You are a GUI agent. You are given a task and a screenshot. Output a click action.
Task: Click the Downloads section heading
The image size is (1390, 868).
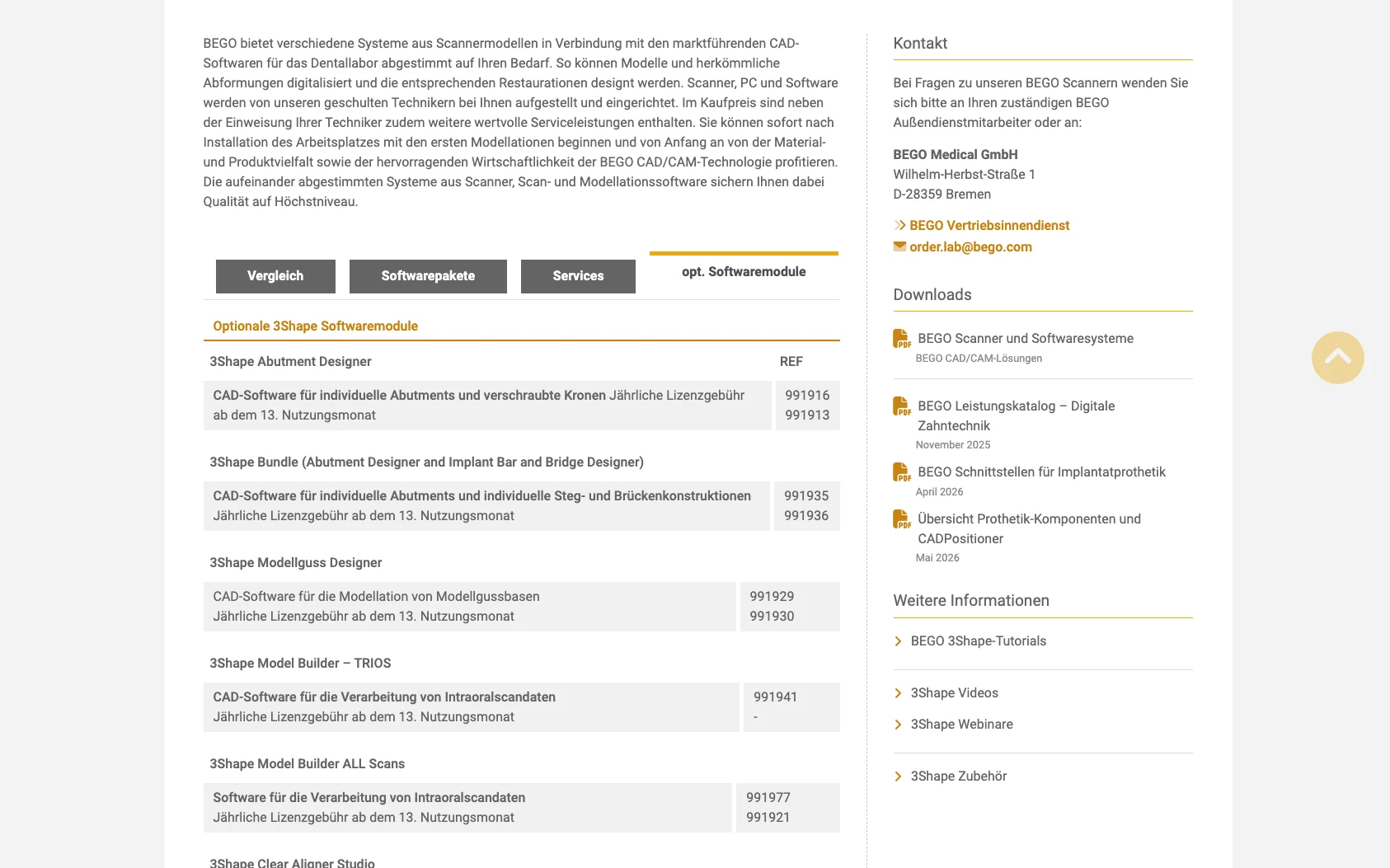coord(932,294)
